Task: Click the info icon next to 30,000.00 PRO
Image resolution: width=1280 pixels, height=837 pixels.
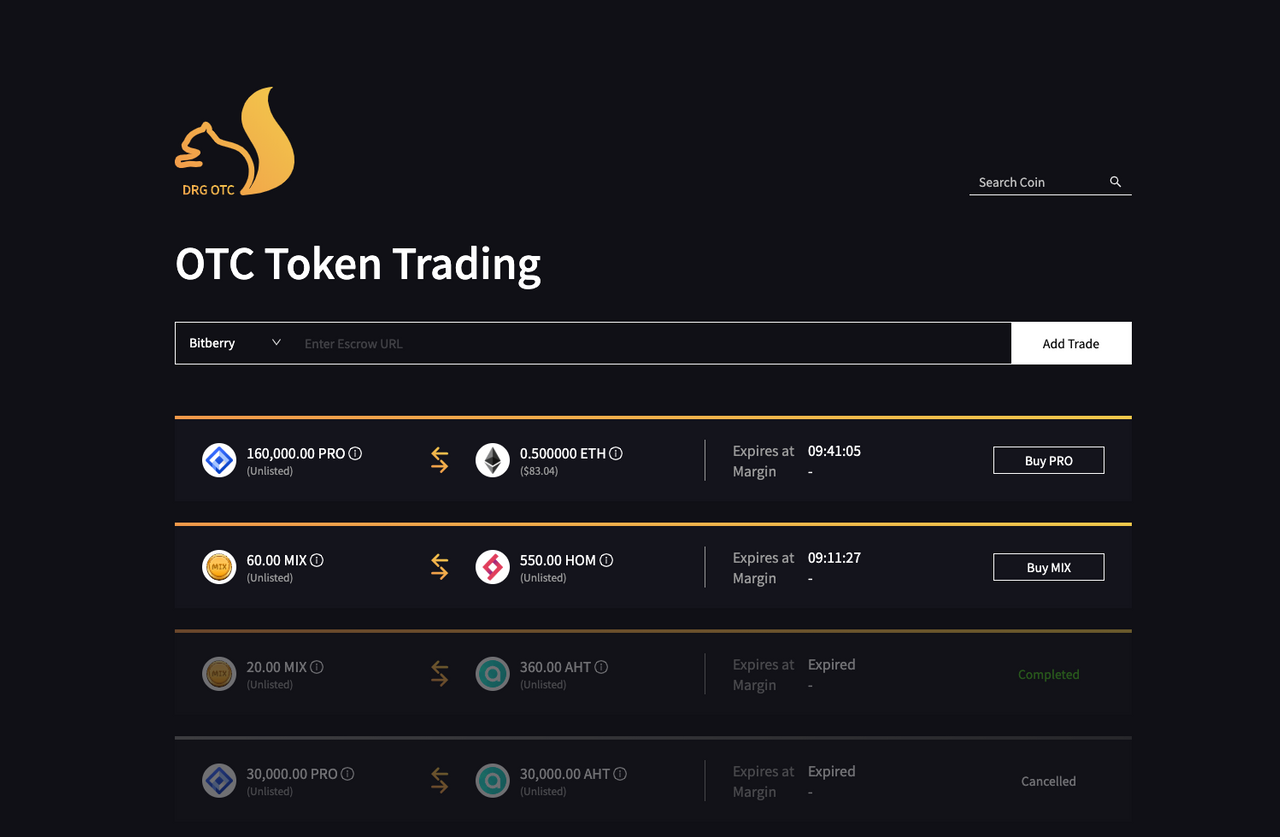Action: pos(348,774)
